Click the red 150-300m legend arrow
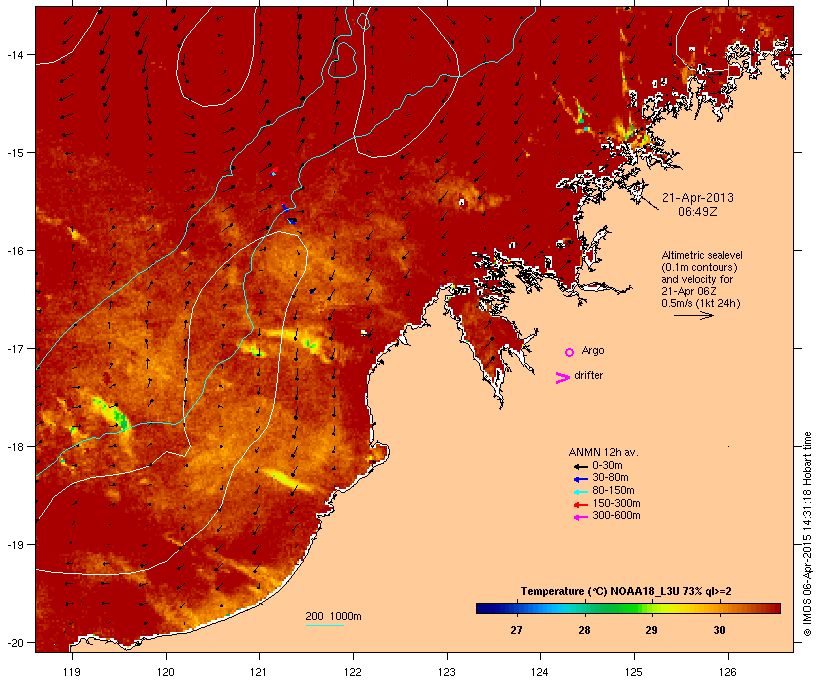820x680 pixels. click(580, 505)
